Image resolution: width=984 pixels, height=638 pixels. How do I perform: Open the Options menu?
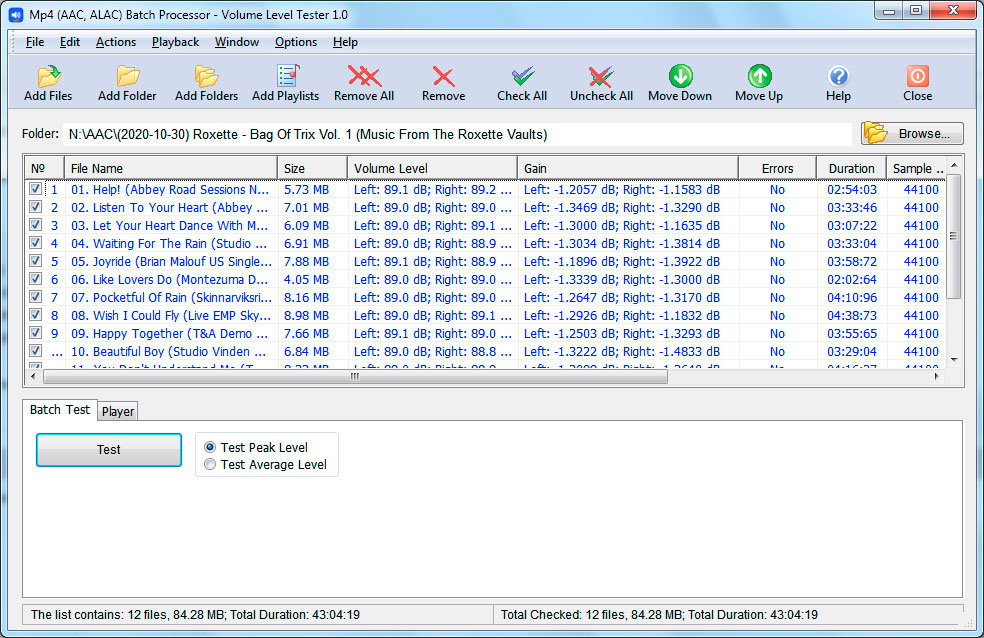click(296, 42)
